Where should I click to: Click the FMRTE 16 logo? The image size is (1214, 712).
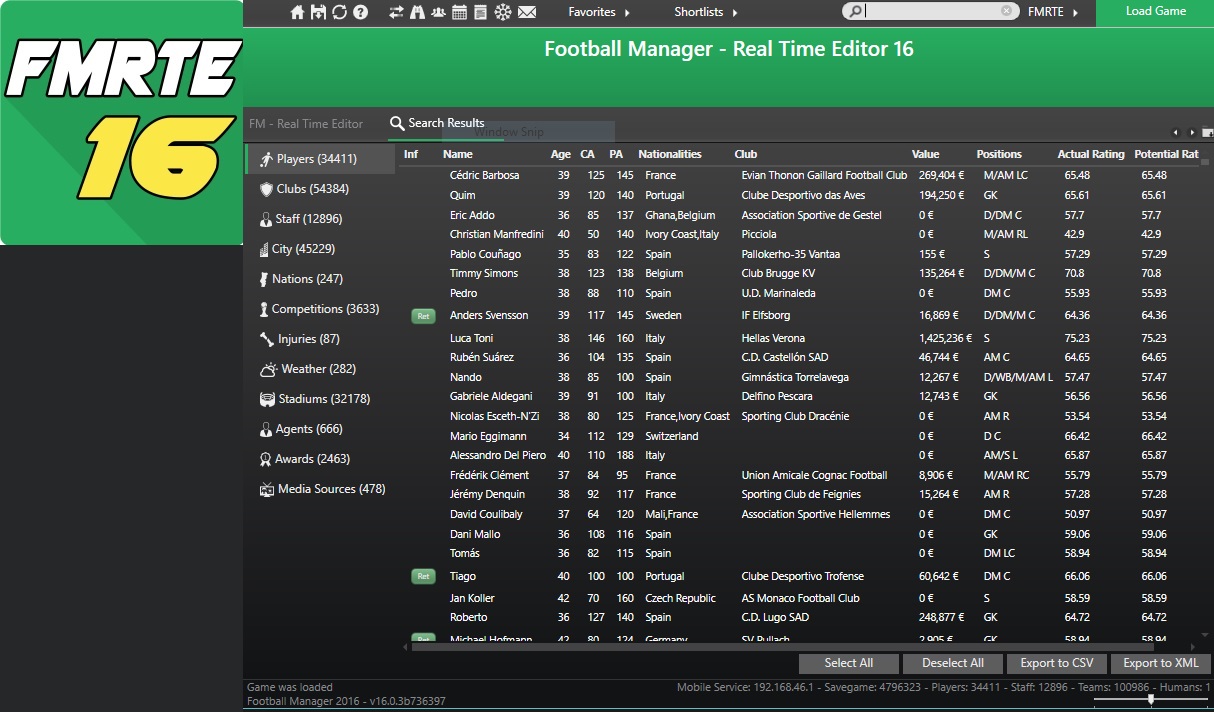pos(122,122)
